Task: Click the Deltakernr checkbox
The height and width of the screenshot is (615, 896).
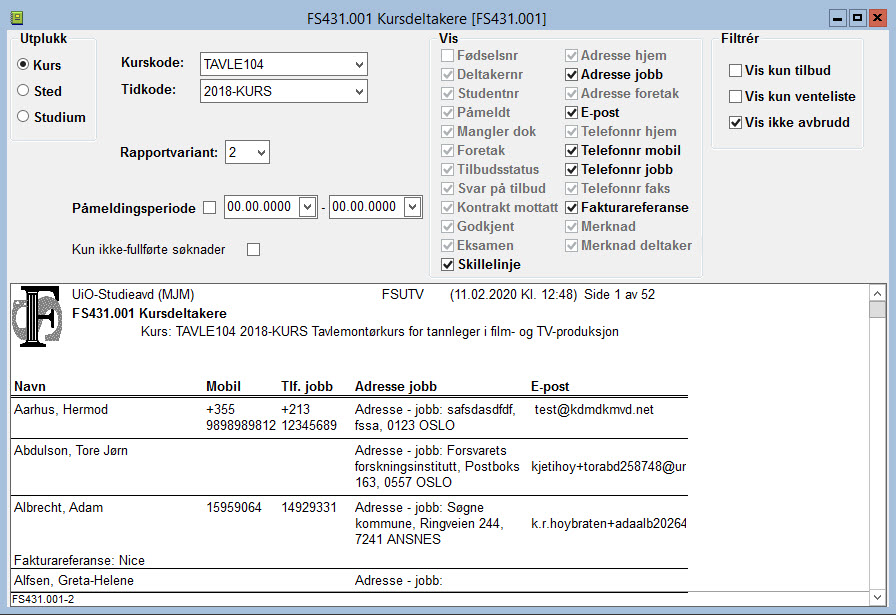Action: [447, 74]
